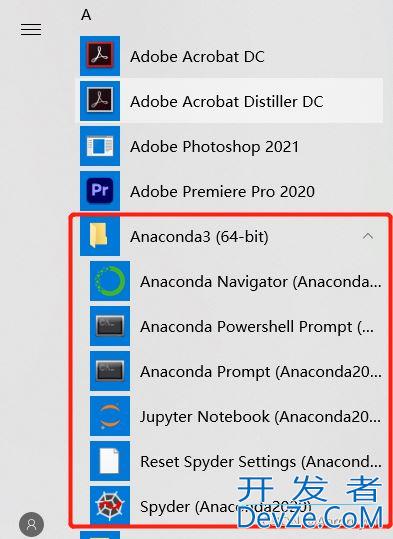Click the Jupyter Notebook icon
The width and height of the screenshot is (393, 539).
click(110, 416)
